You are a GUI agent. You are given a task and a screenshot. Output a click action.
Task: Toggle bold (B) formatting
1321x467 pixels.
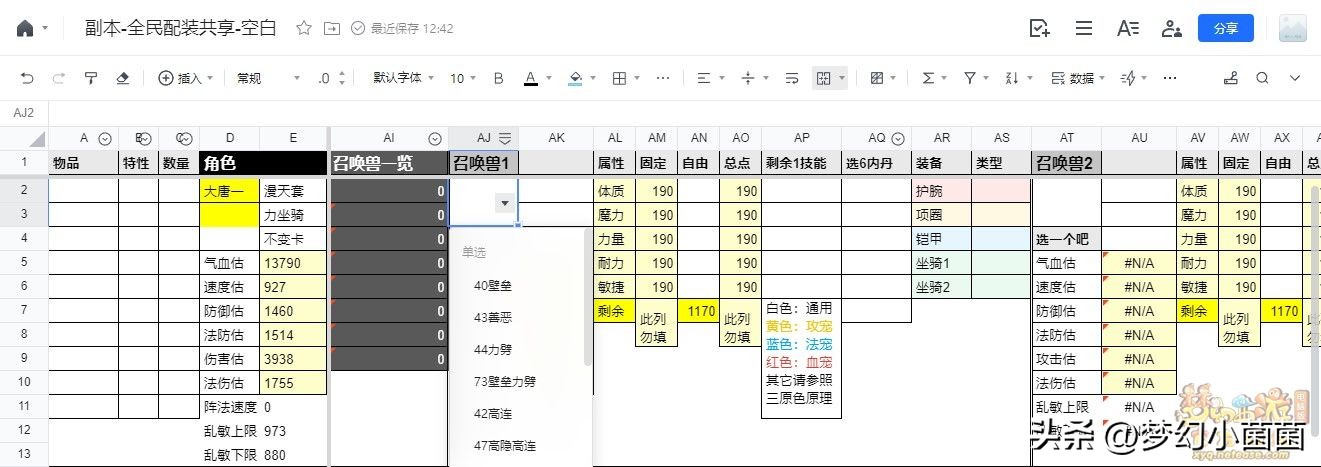[x=497, y=78]
